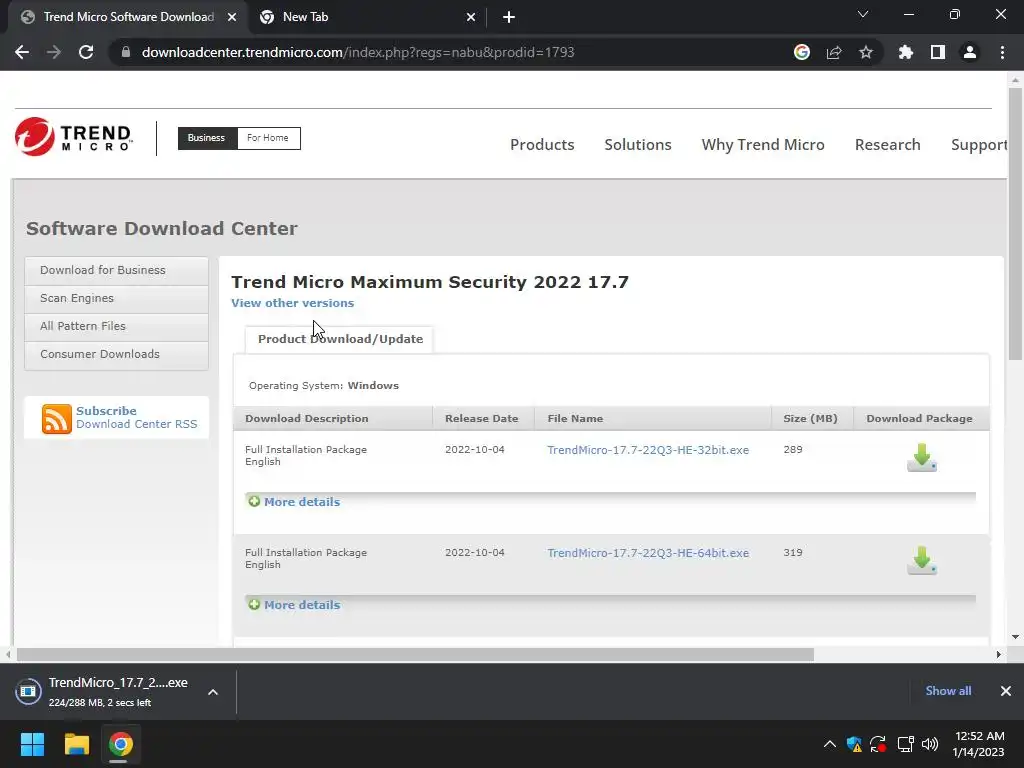Click the orange RSS feed icon
This screenshot has width=1024, height=768.
point(56,419)
